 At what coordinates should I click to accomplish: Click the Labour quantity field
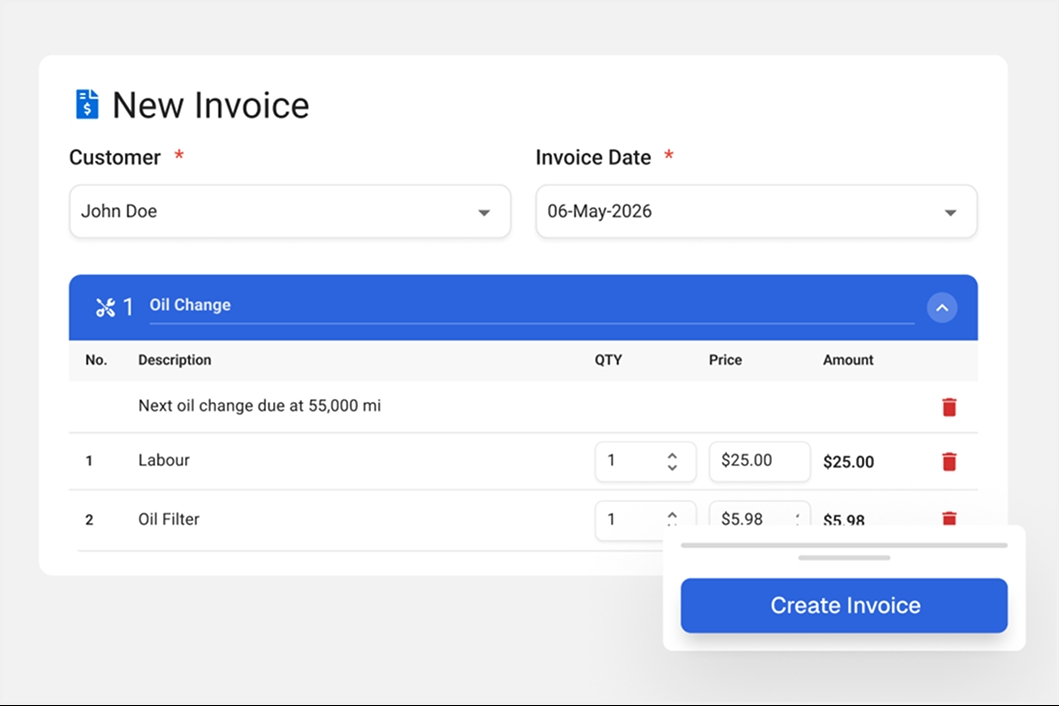(645, 461)
